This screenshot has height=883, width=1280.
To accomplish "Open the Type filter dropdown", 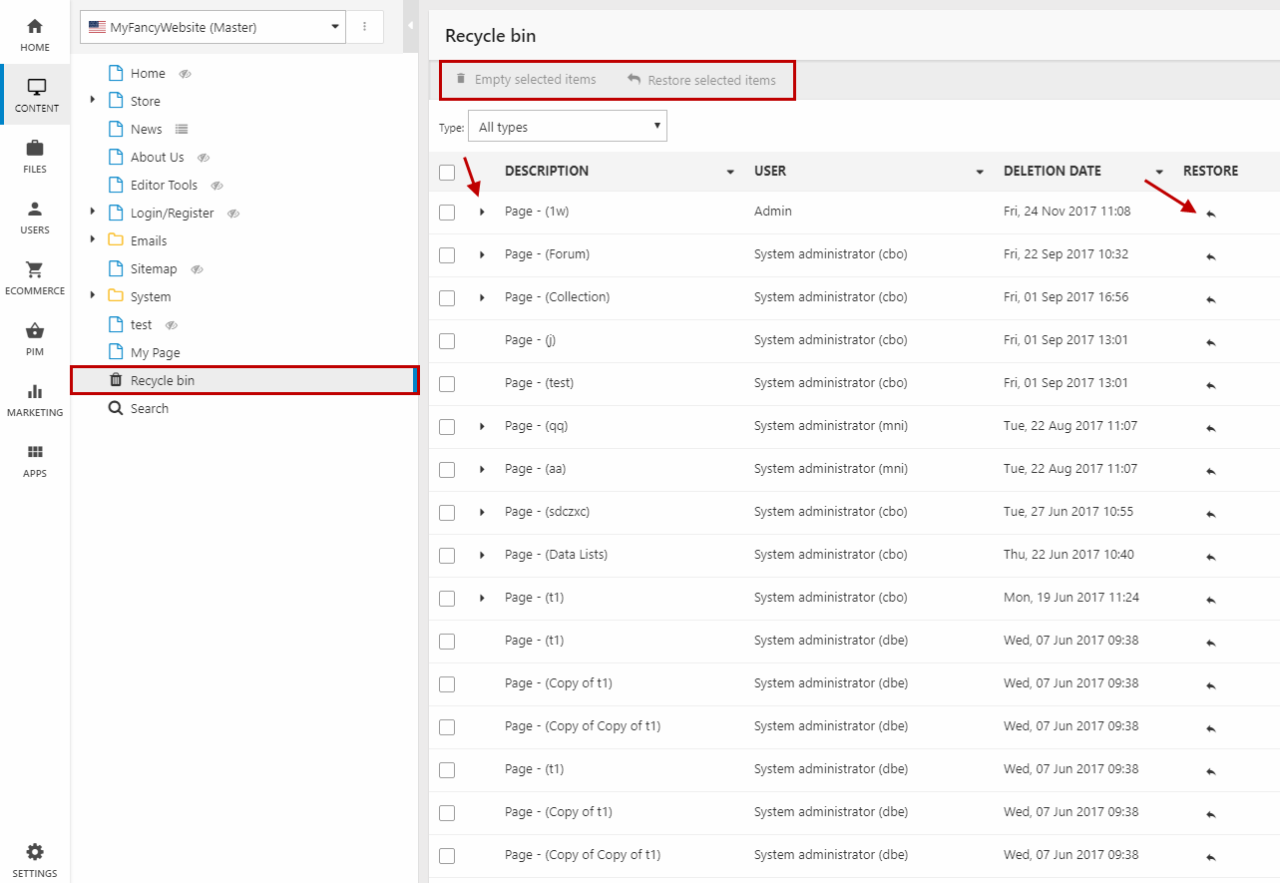I will pos(567,127).
